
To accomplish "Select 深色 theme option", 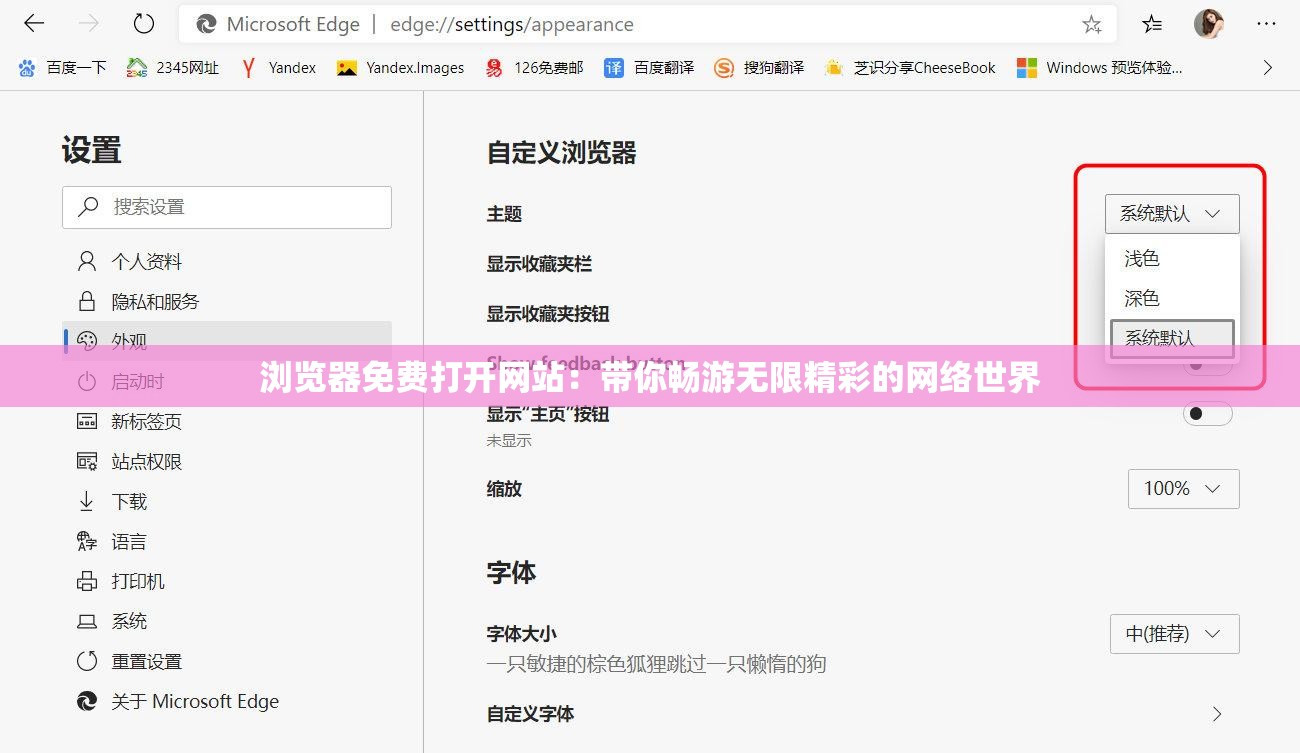I will pyautogui.click(x=1172, y=299).
